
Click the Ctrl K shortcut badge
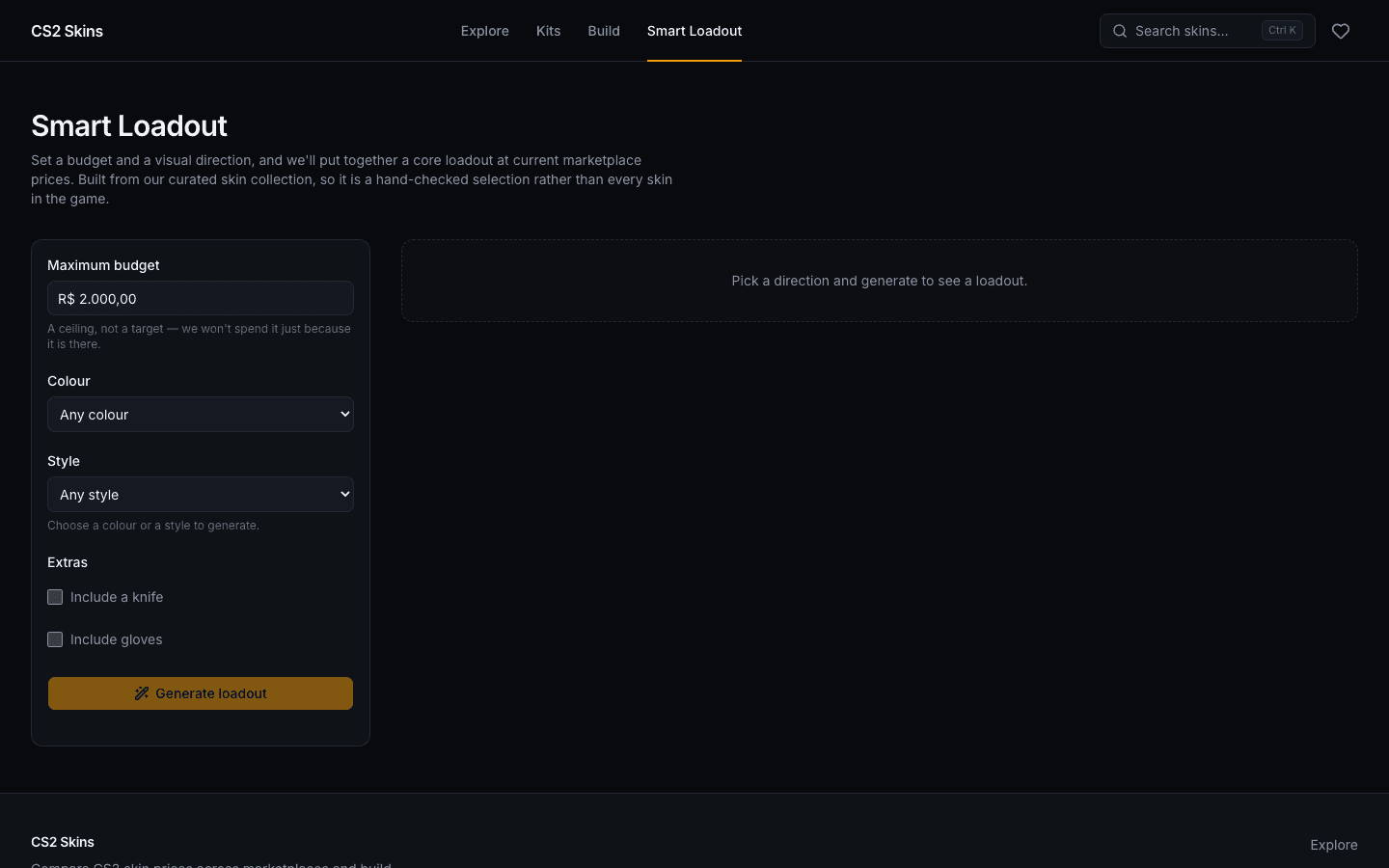[x=1282, y=31]
